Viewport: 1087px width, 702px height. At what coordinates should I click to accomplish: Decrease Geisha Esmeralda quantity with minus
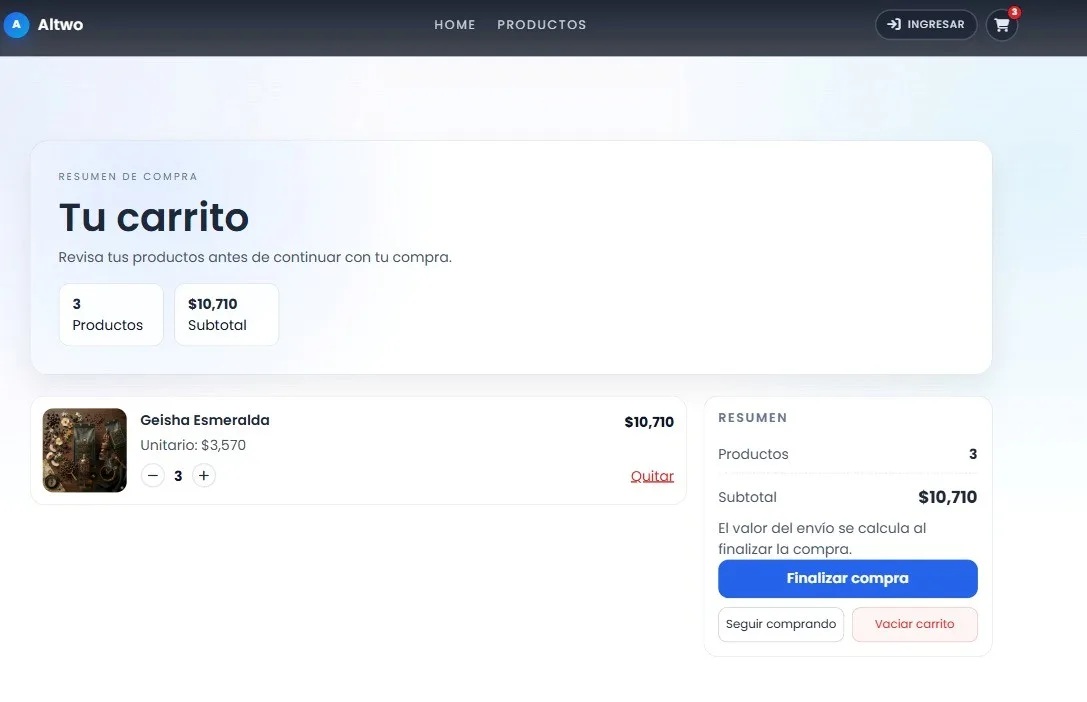(153, 475)
